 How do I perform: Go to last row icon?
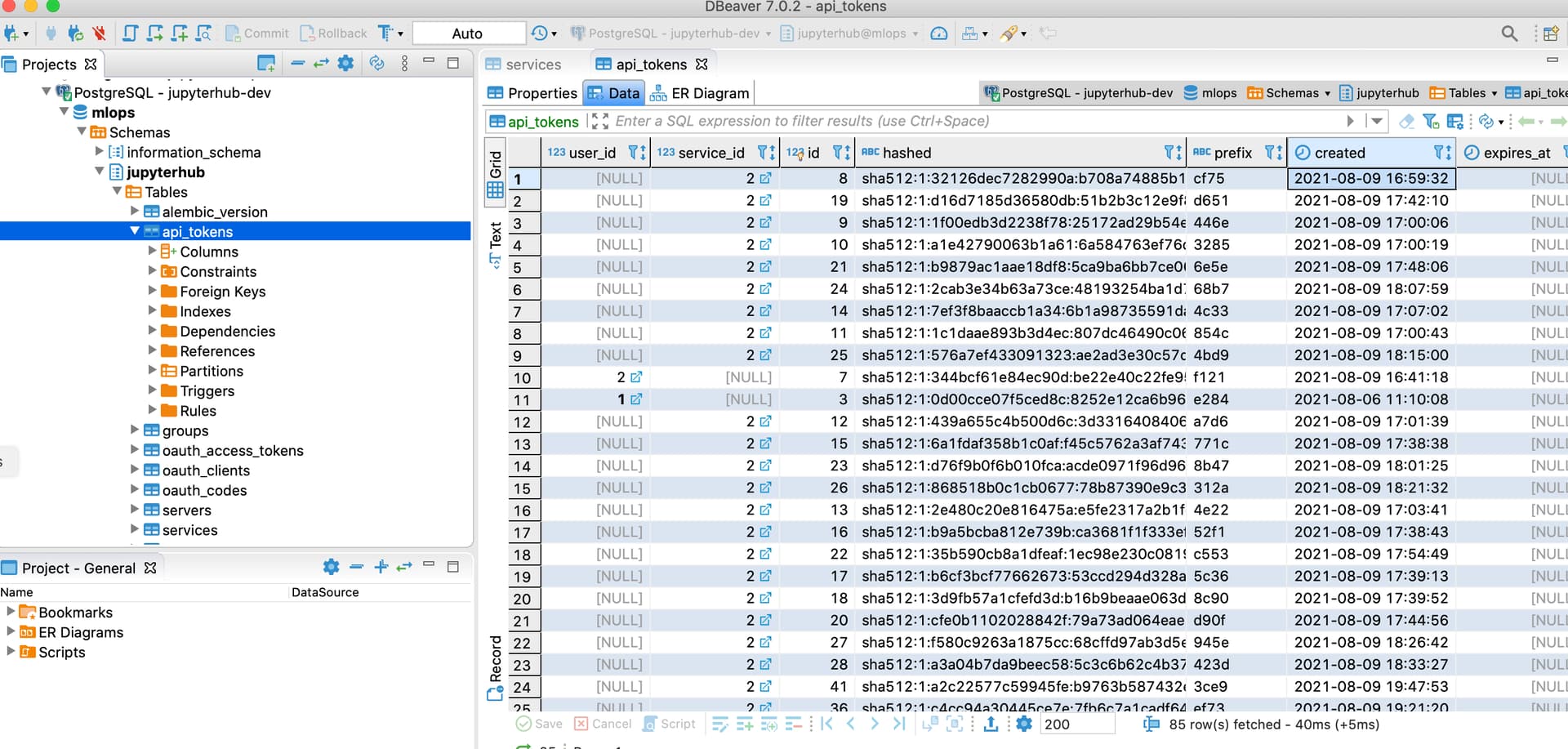pyautogui.click(x=899, y=724)
